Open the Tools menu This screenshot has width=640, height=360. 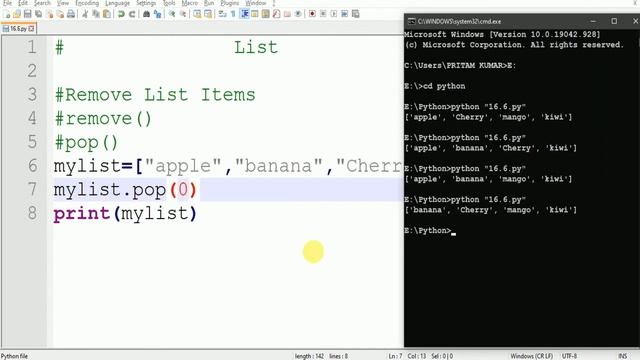169,3
